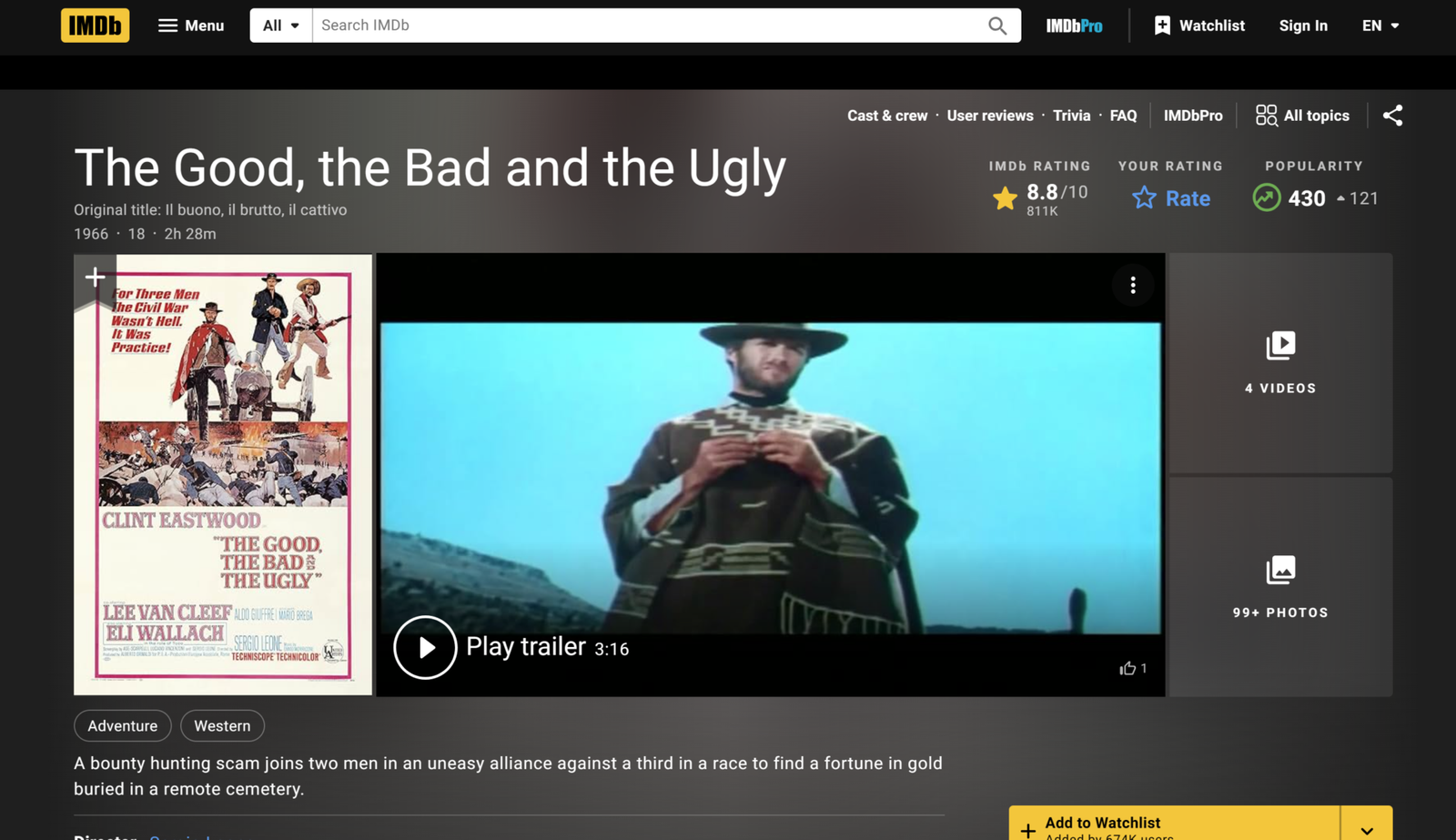Open the 99+ Photos gallery tile
The height and width of the screenshot is (840, 1456).
tap(1280, 587)
